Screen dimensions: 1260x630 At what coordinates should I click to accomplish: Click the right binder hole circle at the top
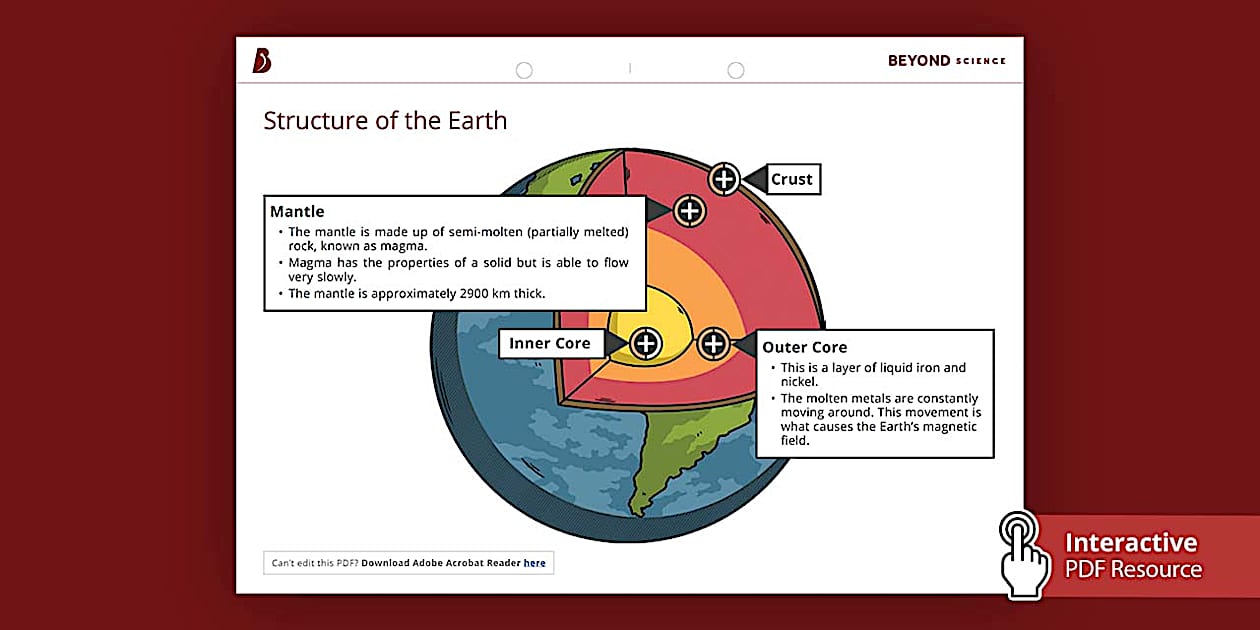tap(736, 70)
